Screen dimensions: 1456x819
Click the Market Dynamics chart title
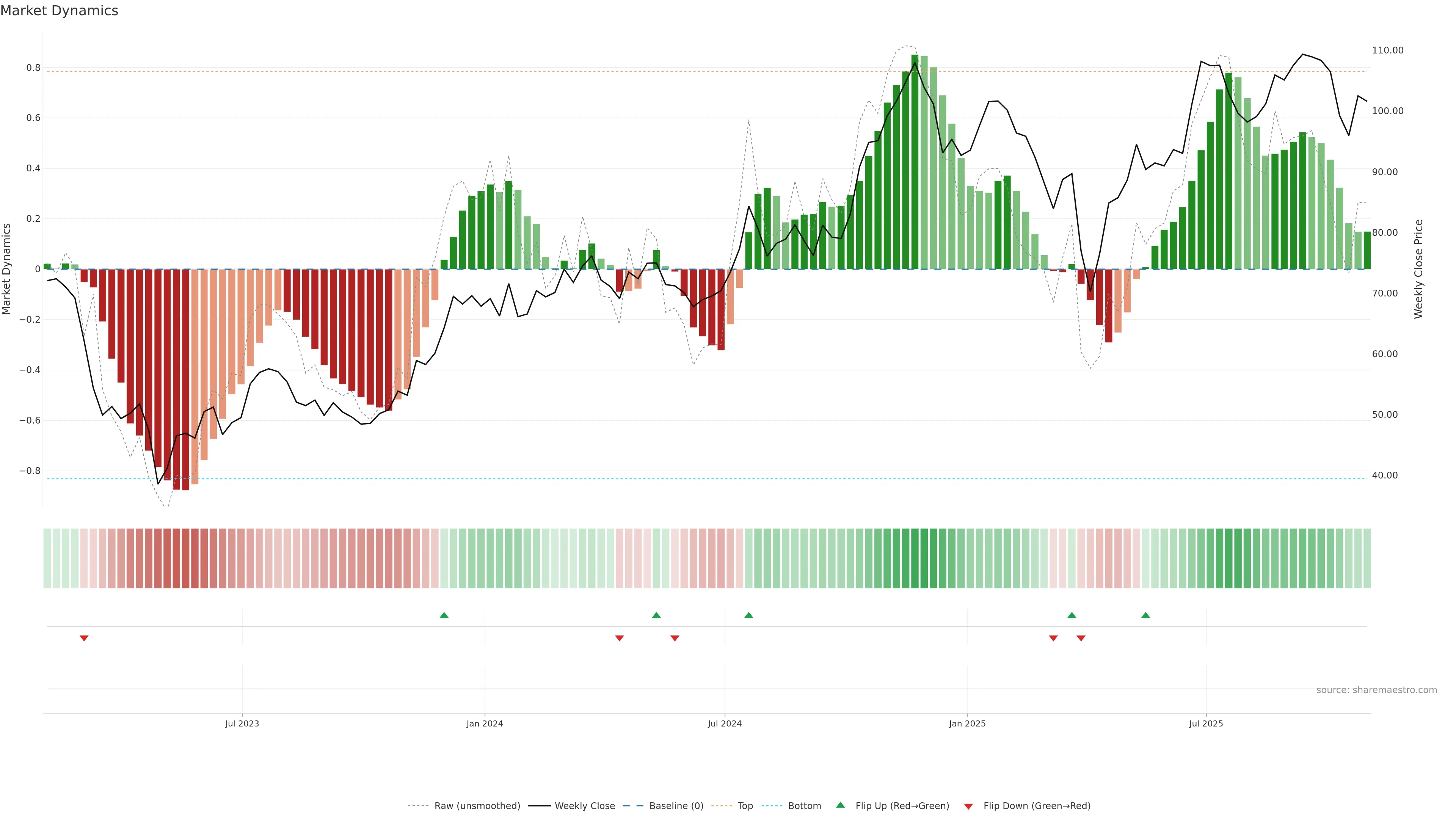pyautogui.click(x=60, y=11)
